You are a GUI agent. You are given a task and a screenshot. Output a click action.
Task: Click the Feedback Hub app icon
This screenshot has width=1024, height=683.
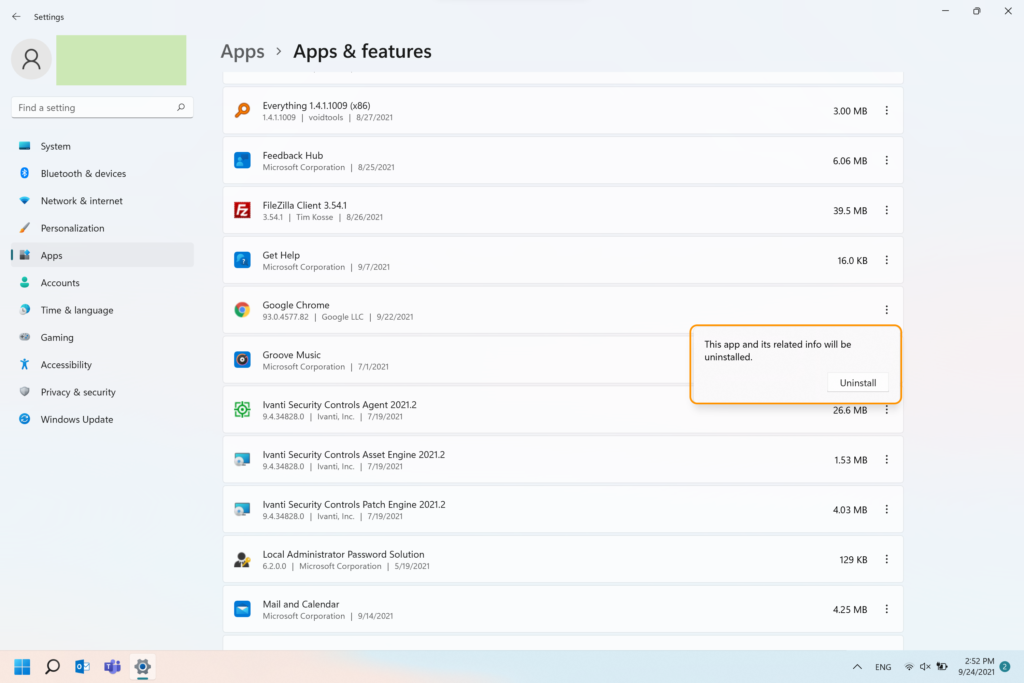point(242,161)
